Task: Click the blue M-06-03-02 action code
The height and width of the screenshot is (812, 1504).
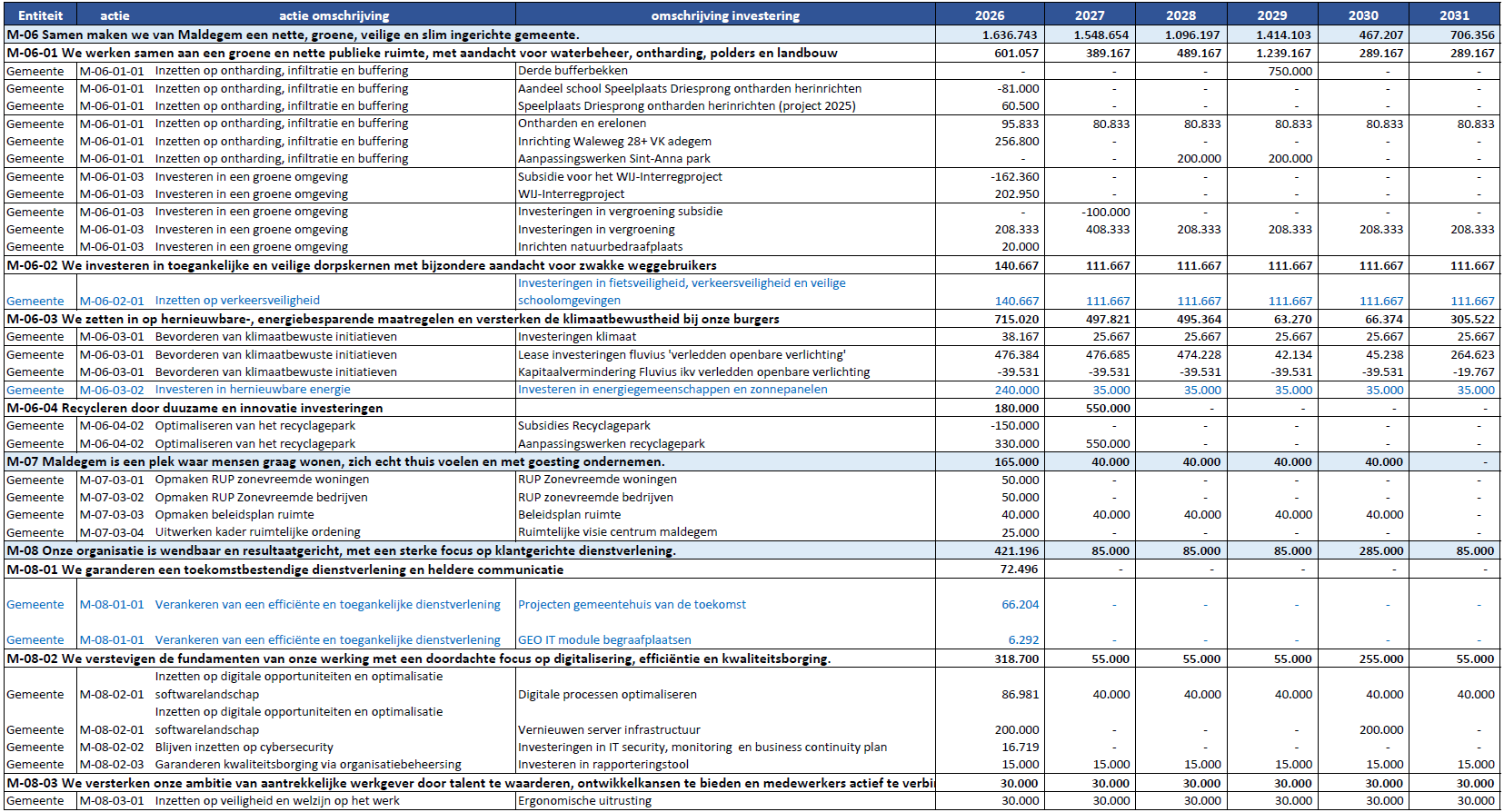Action: pyautogui.click(x=111, y=390)
